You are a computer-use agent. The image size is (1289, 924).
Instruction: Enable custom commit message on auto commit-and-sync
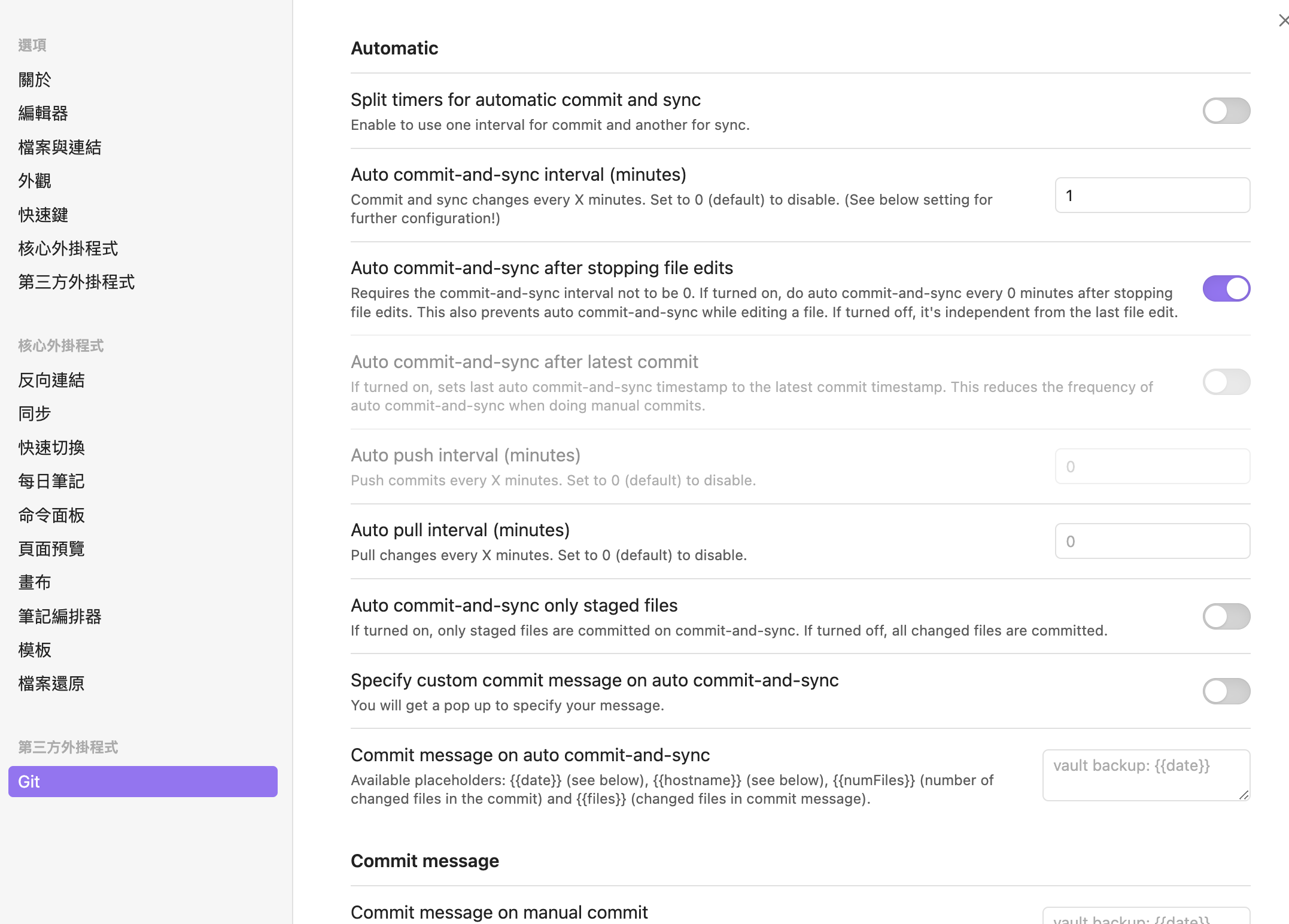[1226, 691]
